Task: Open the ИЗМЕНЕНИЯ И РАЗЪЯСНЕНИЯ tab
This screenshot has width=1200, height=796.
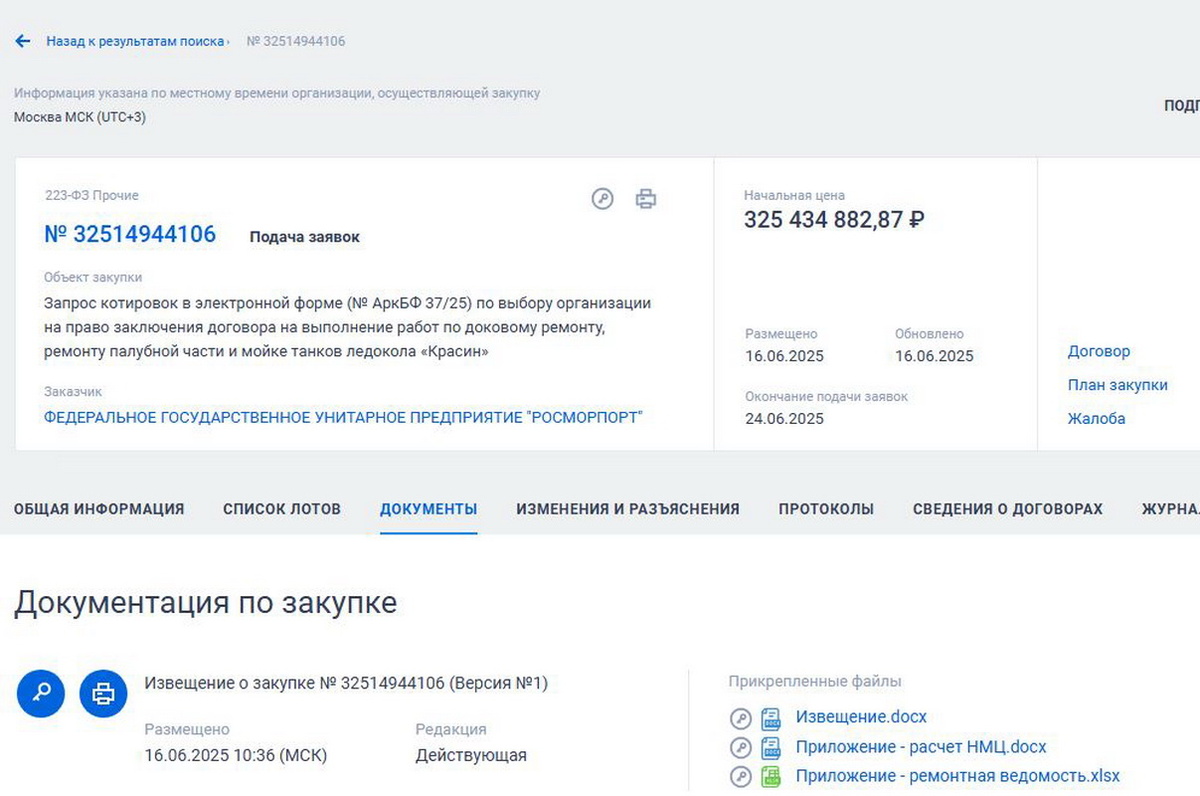Action: point(627,509)
